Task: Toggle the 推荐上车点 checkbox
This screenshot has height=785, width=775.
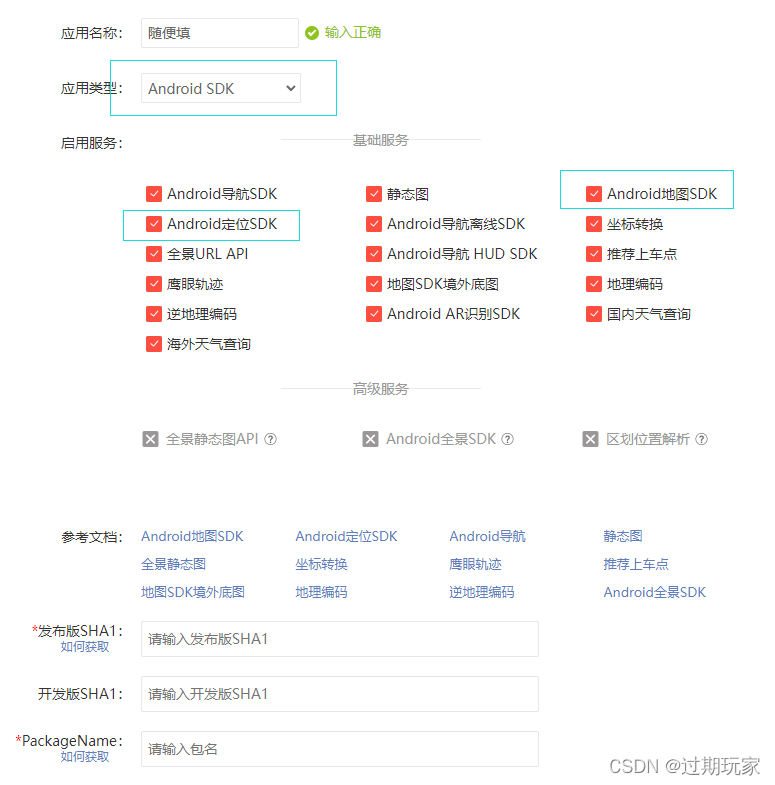Action: point(594,254)
